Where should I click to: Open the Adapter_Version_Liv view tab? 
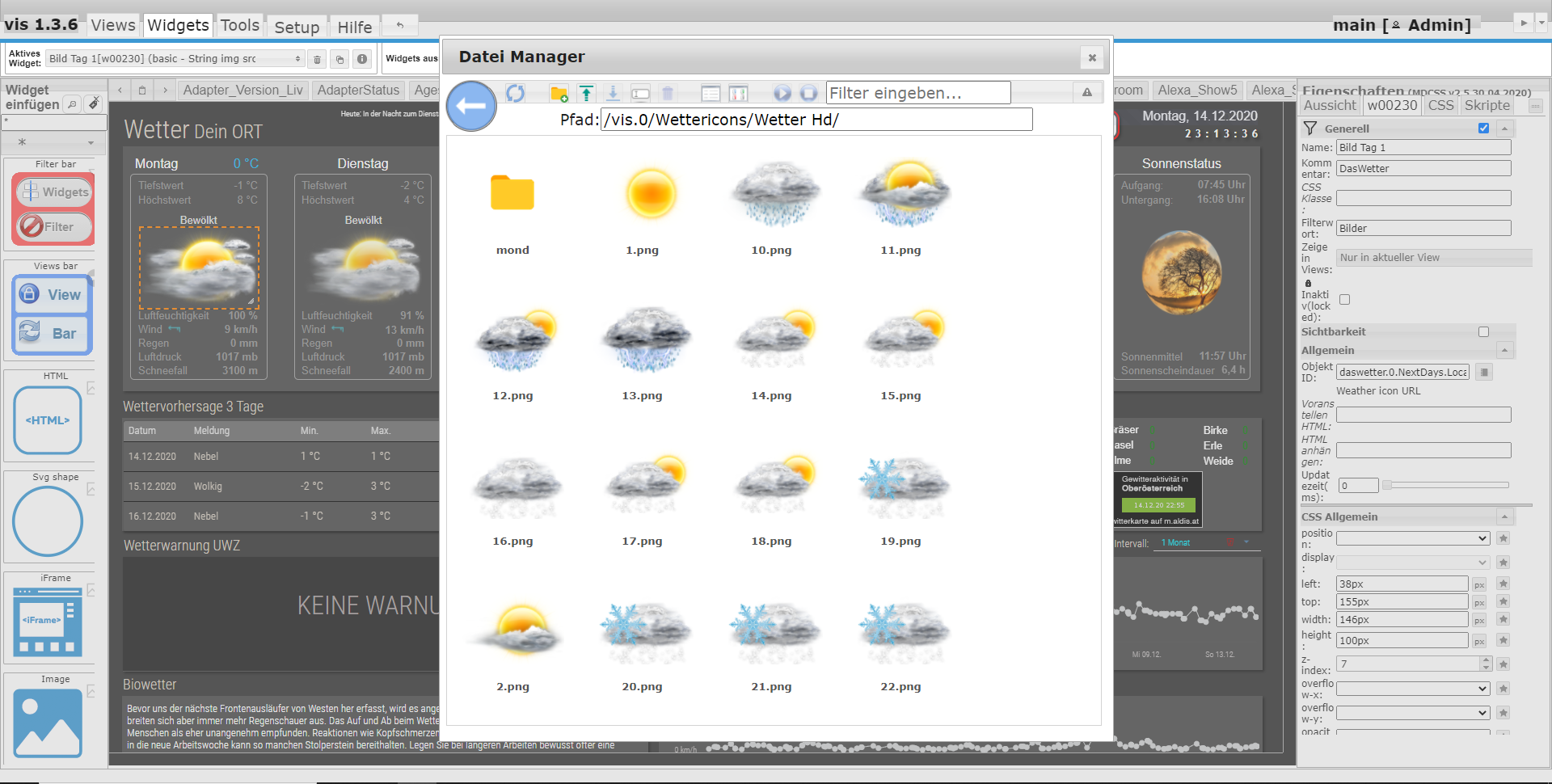click(x=242, y=91)
